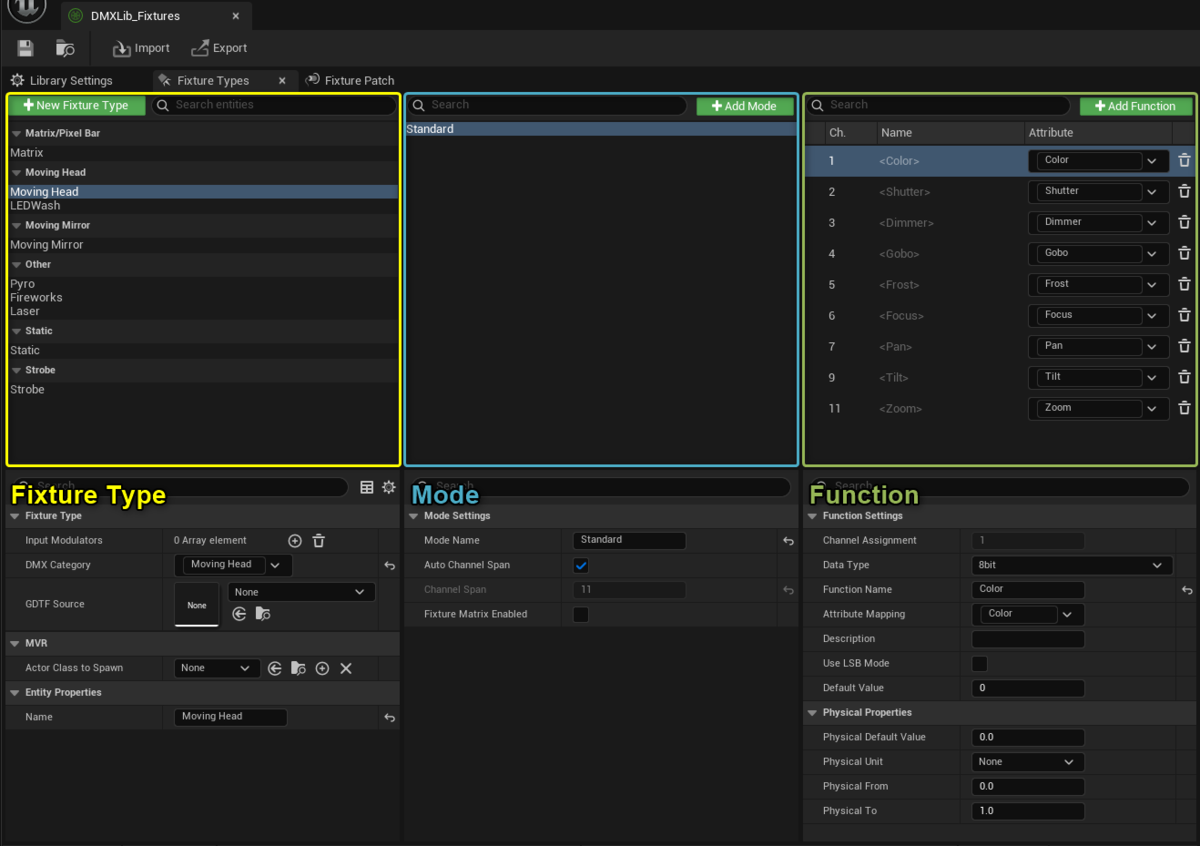Click the Add Function button
Viewport: 1200px width, 846px height.
[1135, 106]
